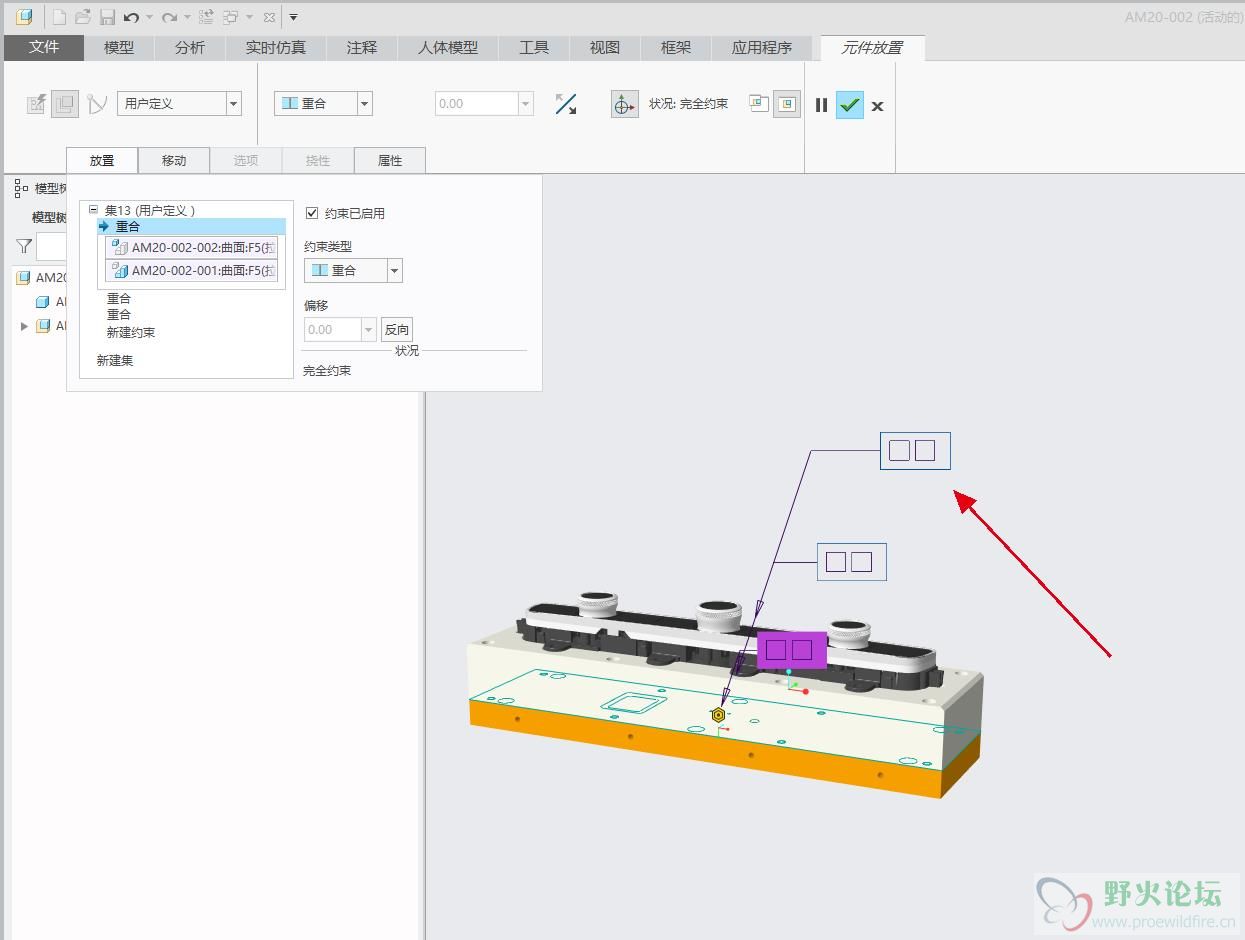
Task: Toggle the 3D dragger display
Action: point(625,104)
